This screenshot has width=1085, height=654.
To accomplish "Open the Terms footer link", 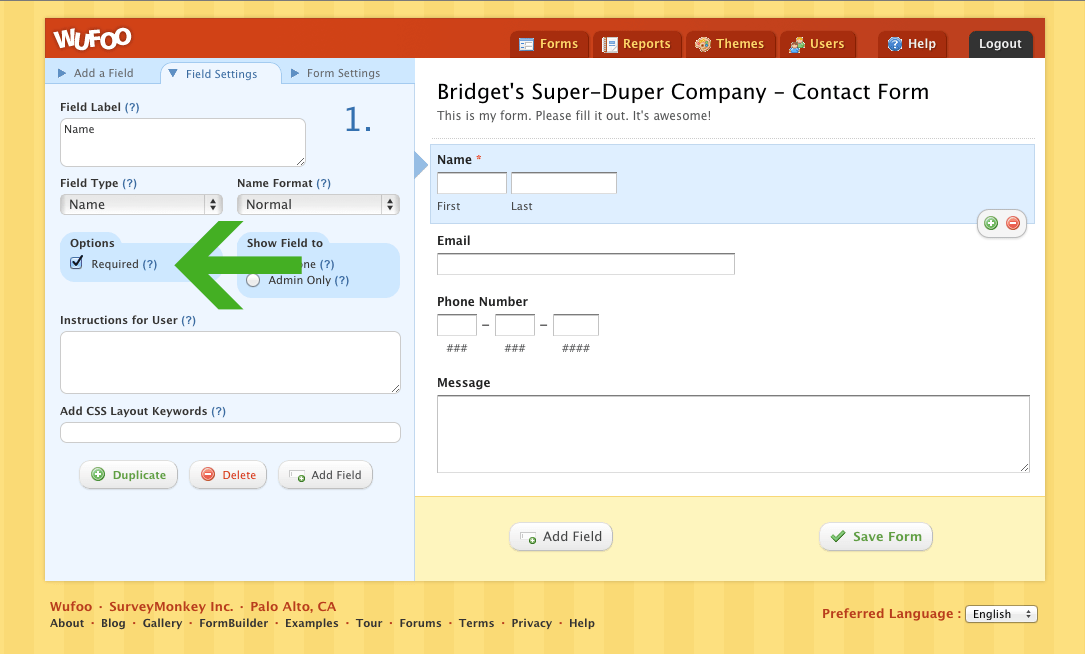I will [477, 623].
